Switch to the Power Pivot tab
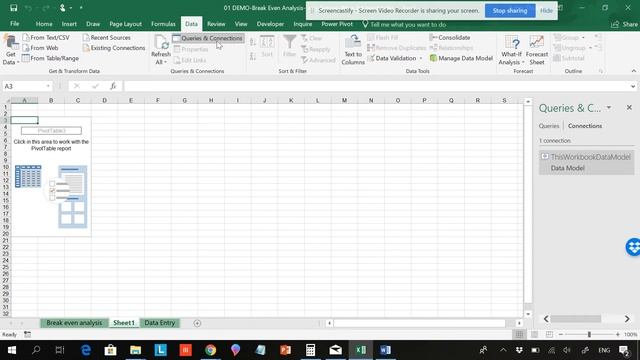The height and width of the screenshot is (360, 640). [x=337, y=24]
